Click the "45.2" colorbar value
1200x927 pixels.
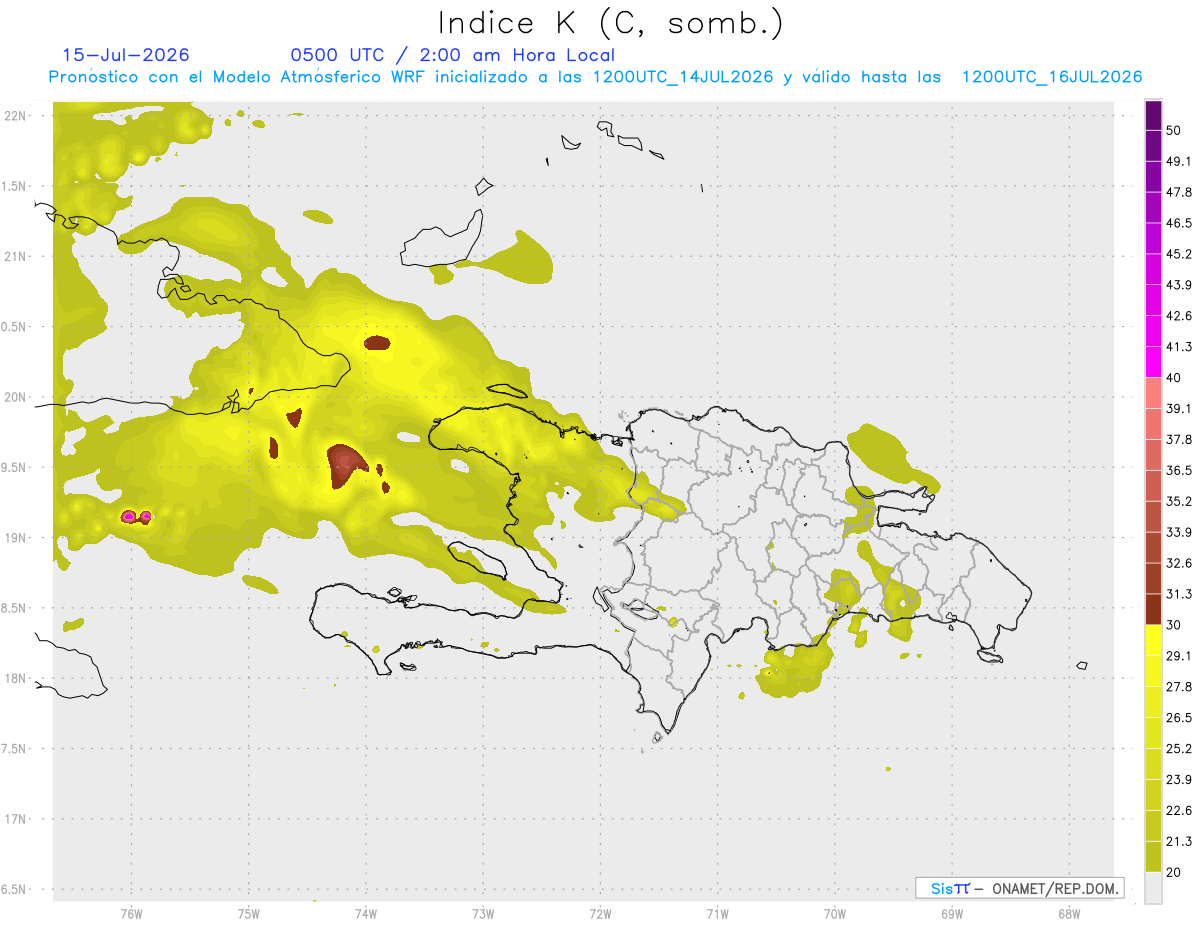point(1179,254)
